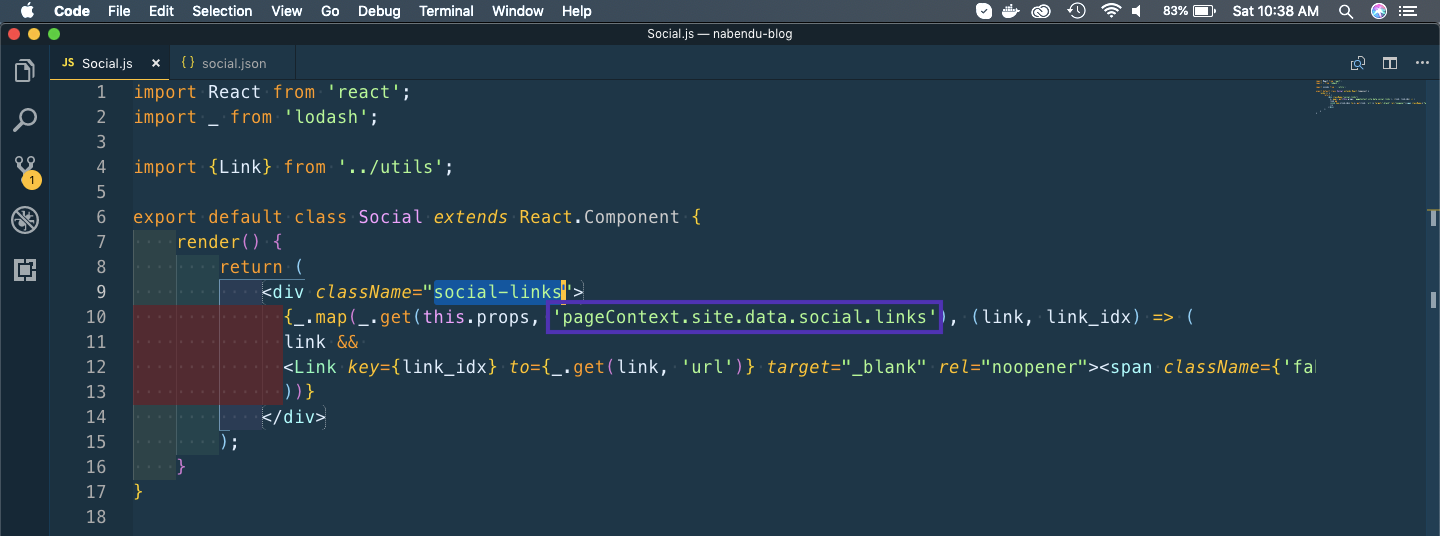Split the editor with split icon
The width and height of the screenshot is (1440, 536).
click(1390, 63)
